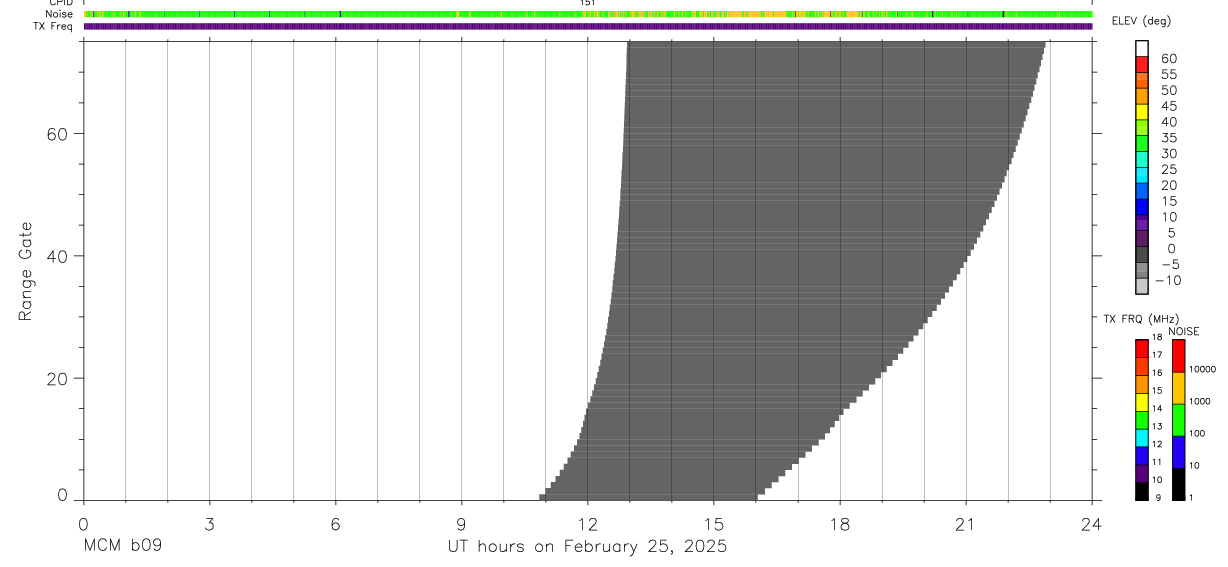Click the x-axis tick label '18'

[839, 522]
